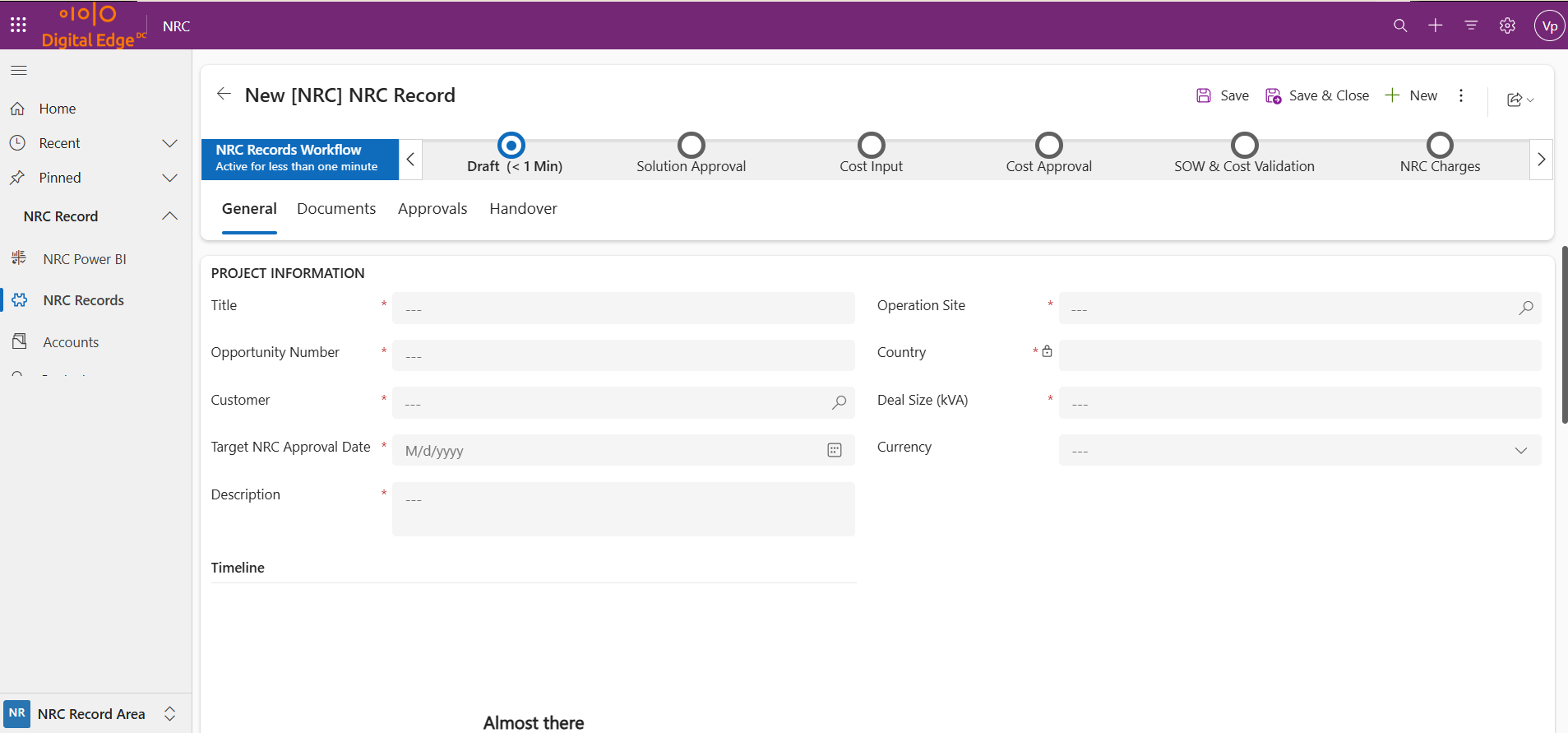The width and height of the screenshot is (1568, 733).
Task: Click the Opportunity Number field
Action: [623, 355]
